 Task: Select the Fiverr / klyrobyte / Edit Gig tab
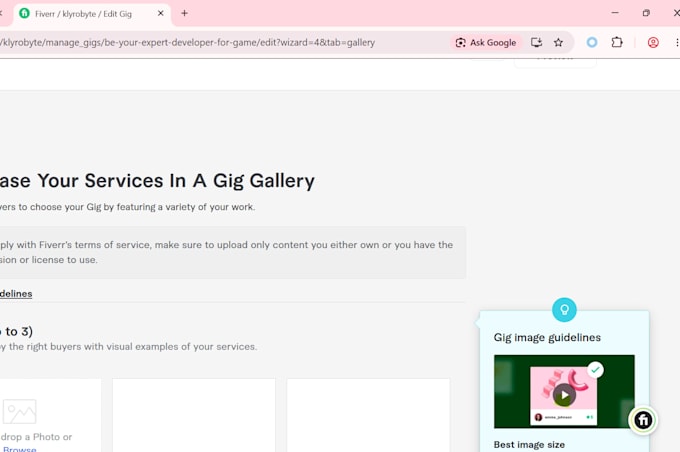[x=92, y=14]
